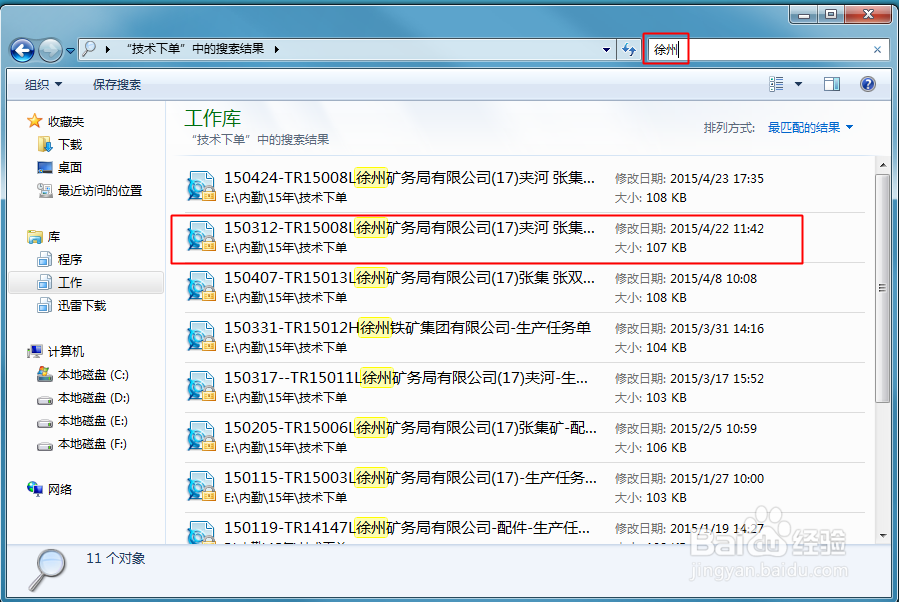Click the Forward navigation arrow

(x=48, y=49)
